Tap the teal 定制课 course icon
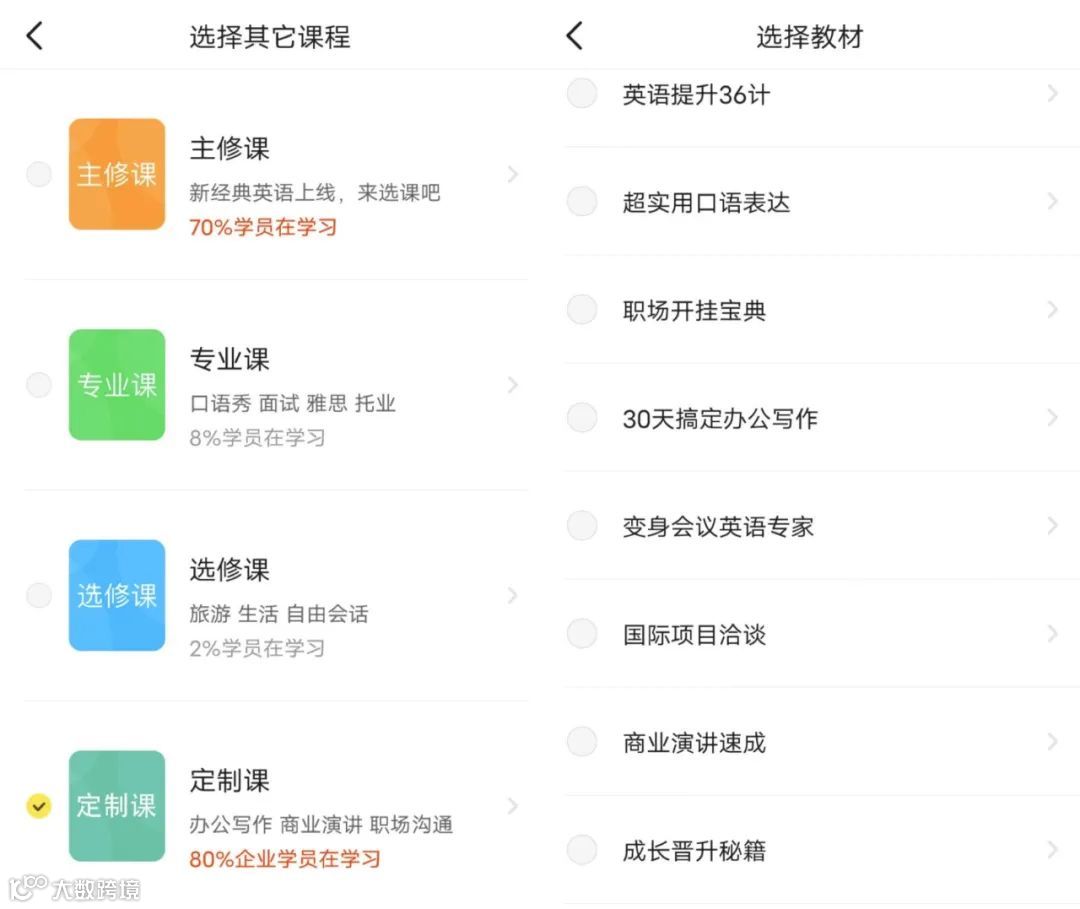 coord(116,806)
